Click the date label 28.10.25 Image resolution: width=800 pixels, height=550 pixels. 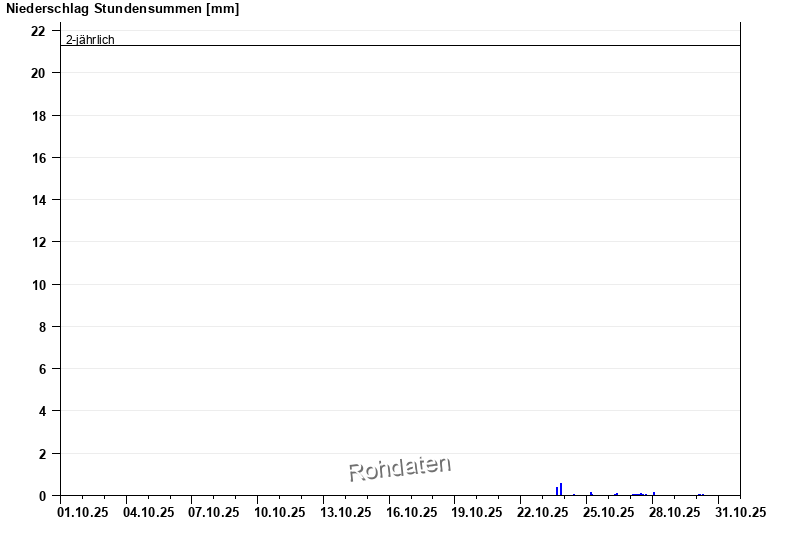674,512
